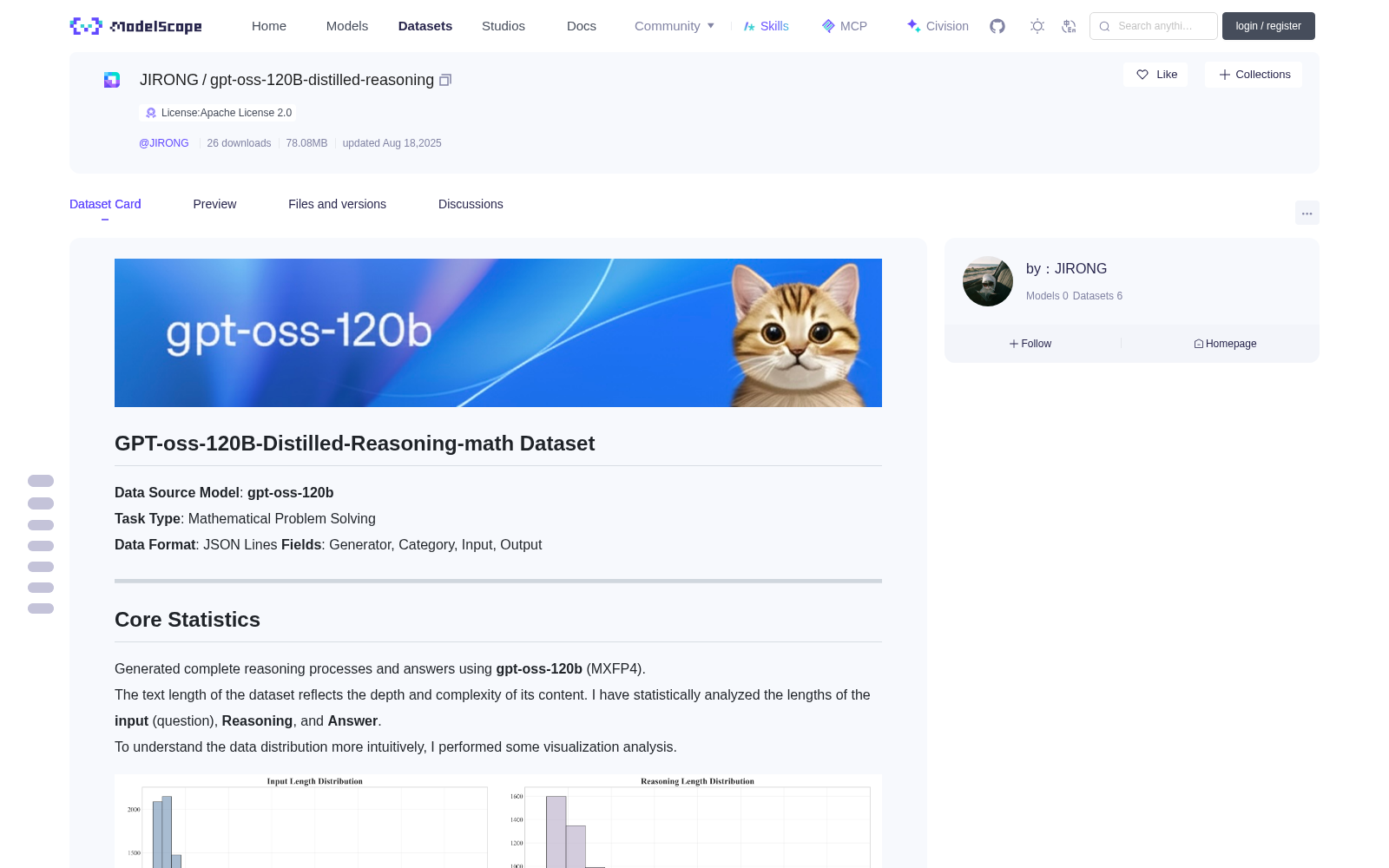Screen dimensions: 1389x868
Task: Click JIRONG's profile avatar
Action: pos(988,281)
